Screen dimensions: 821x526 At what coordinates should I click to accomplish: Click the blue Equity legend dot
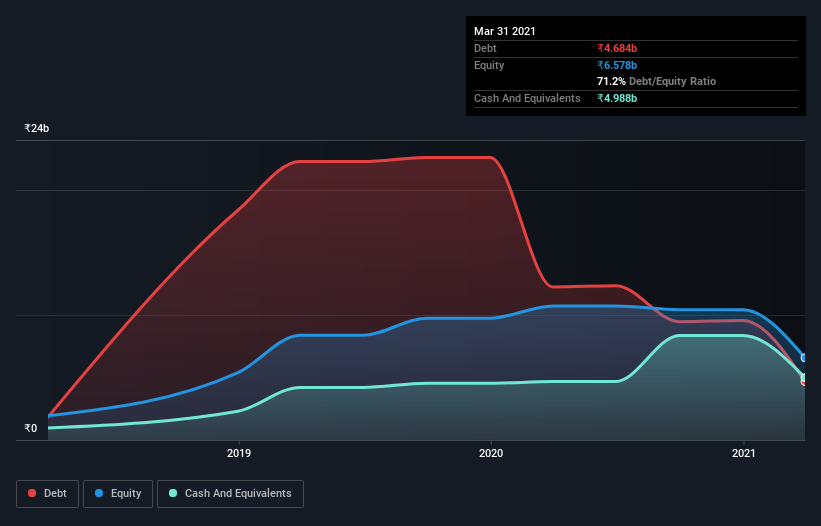tap(99, 493)
